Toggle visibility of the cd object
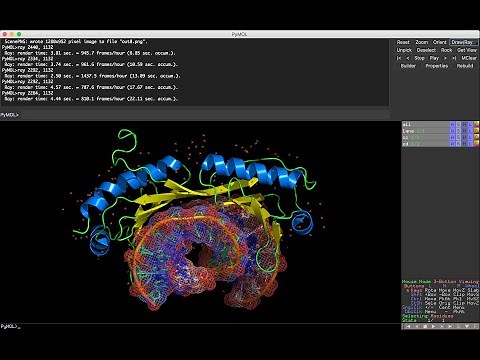480x360 pixels. pos(425,144)
